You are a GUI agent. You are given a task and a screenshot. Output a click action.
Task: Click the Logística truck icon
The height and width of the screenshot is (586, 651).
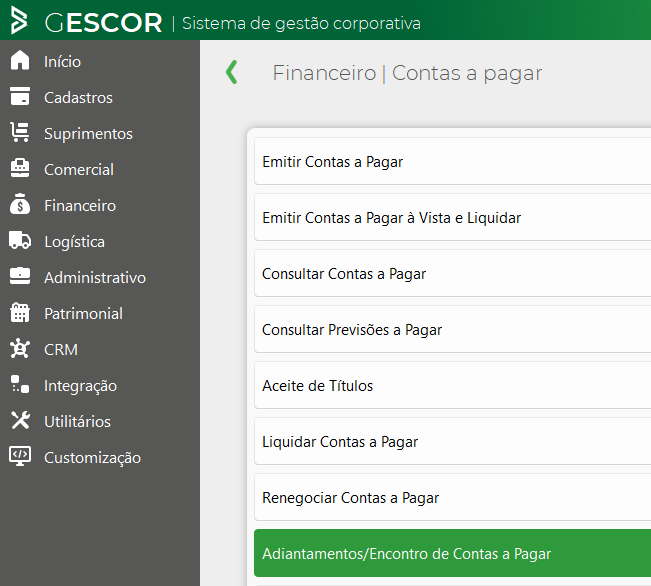(20, 241)
